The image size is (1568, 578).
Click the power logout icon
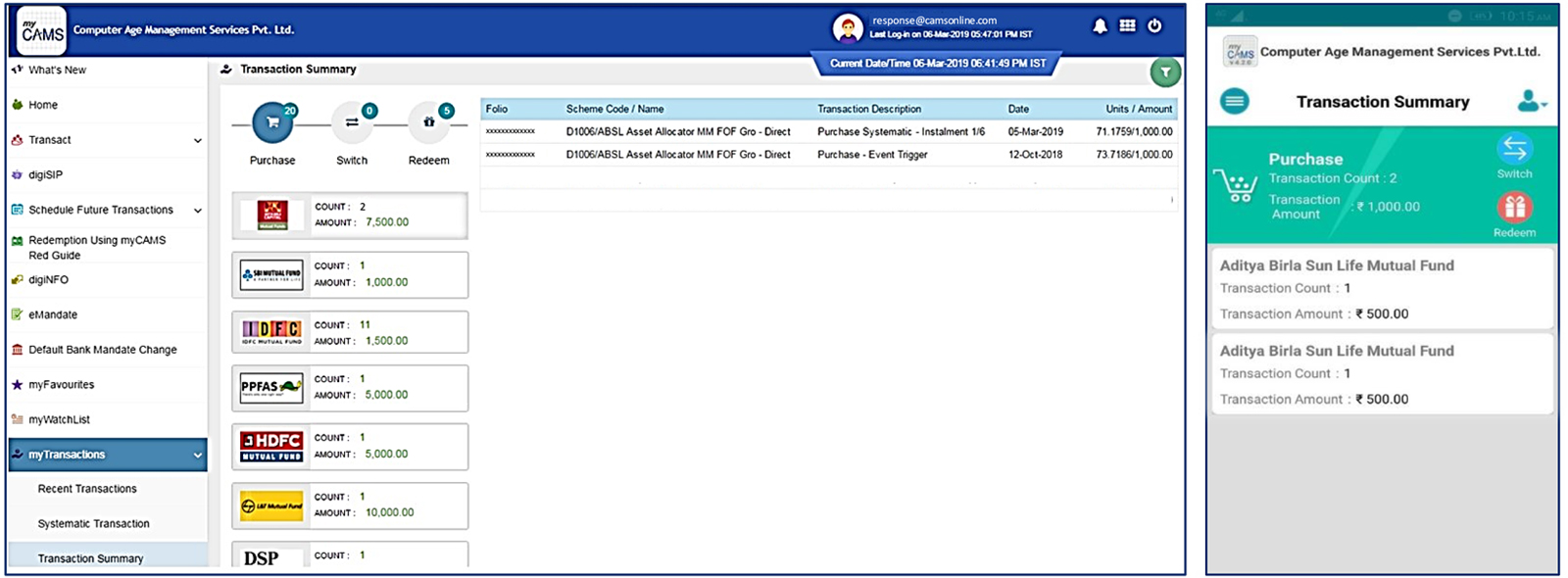(1154, 26)
